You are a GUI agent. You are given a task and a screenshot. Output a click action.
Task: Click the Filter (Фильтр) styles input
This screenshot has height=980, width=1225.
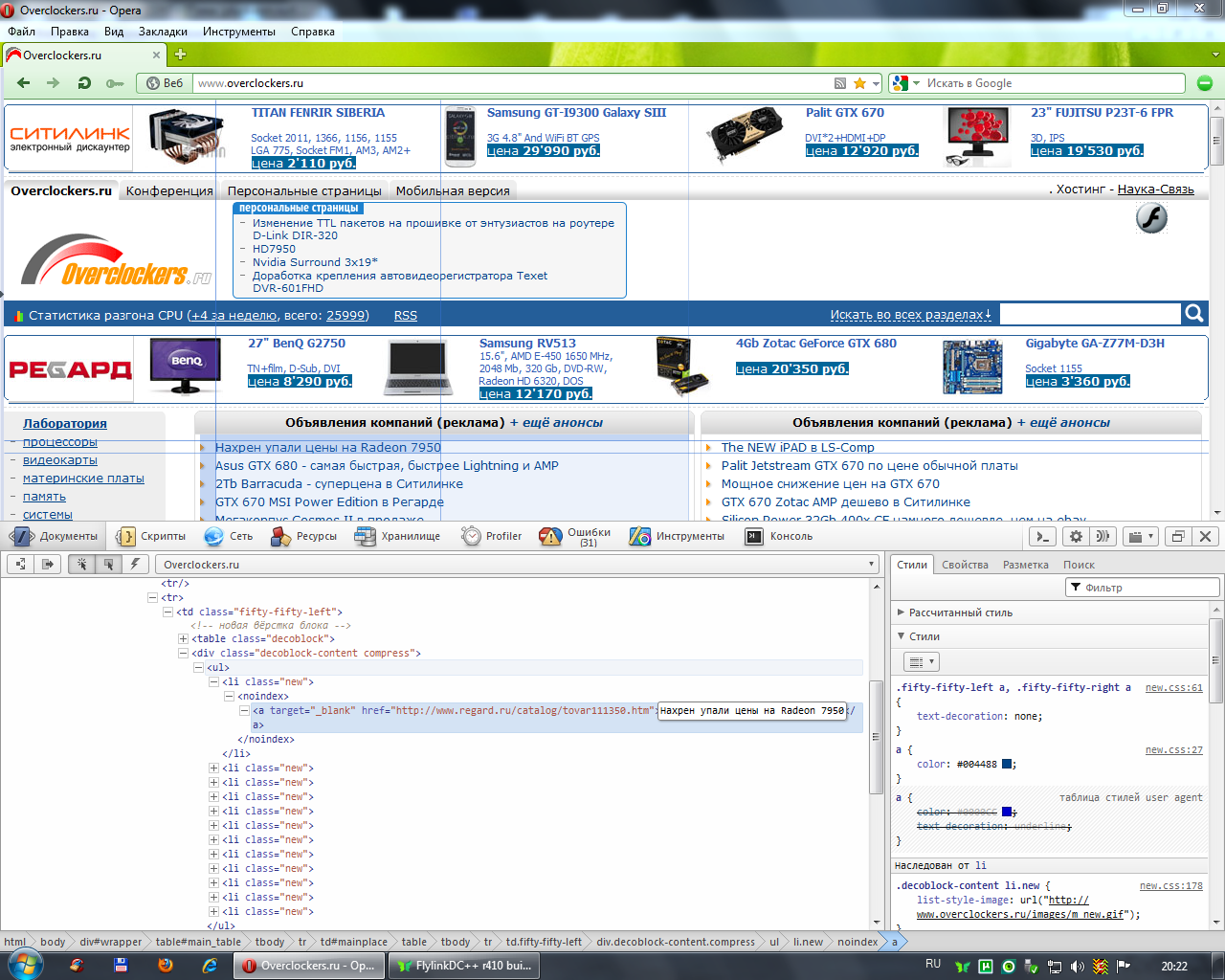(1143, 588)
